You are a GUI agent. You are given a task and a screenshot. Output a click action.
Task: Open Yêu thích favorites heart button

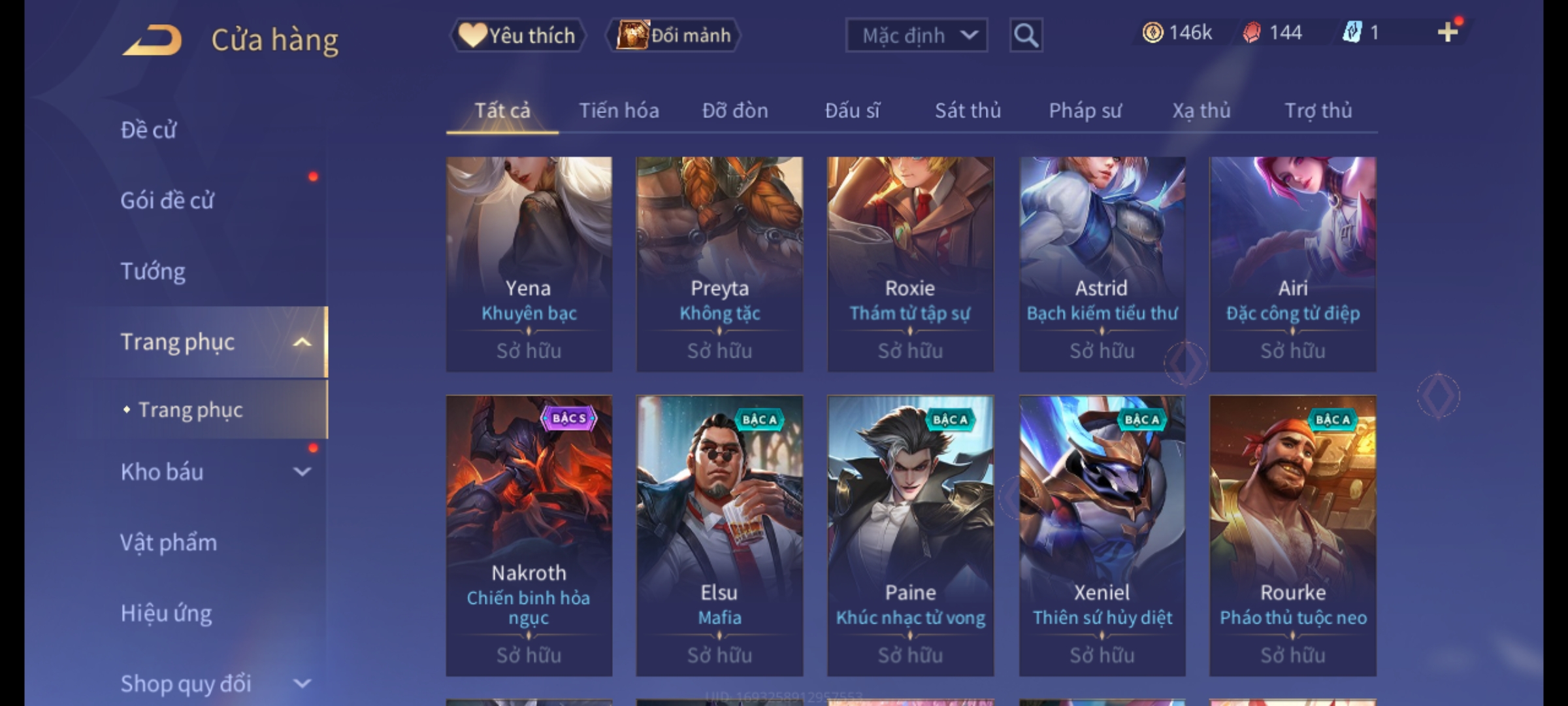coord(517,35)
